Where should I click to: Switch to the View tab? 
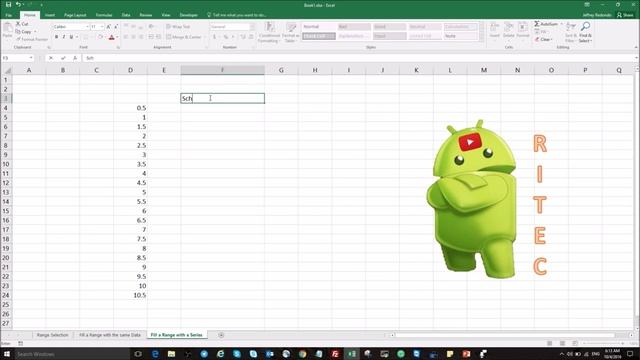166,15
